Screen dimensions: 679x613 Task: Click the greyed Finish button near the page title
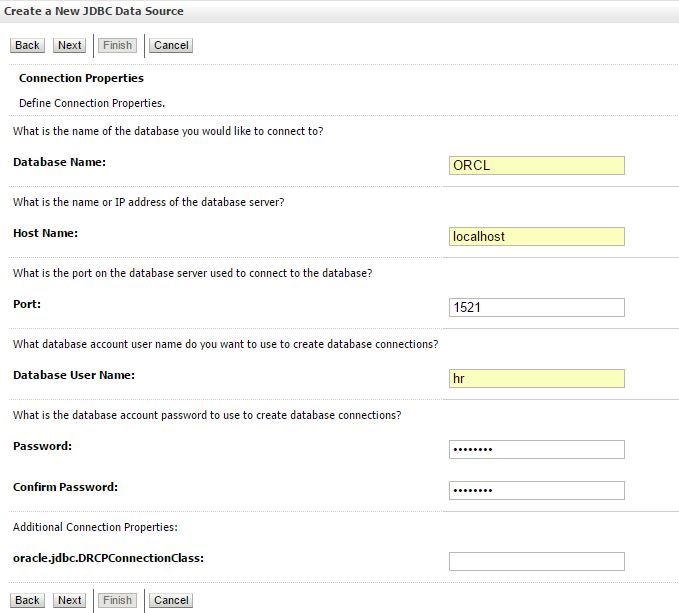pos(117,45)
